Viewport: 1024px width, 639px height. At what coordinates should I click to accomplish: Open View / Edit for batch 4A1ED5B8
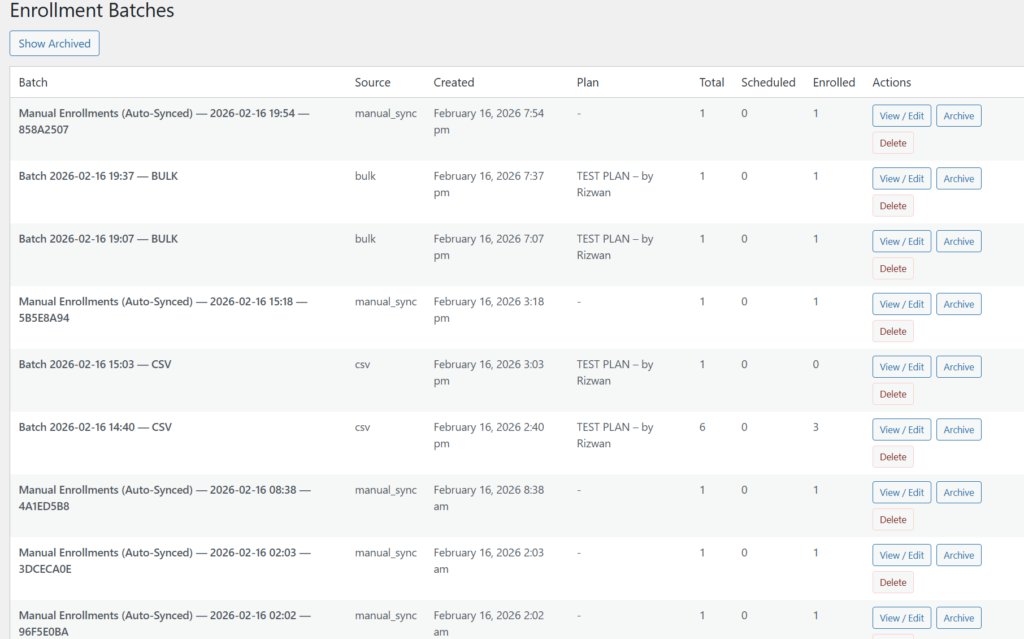pyautogui.click(x=901, y=492)
